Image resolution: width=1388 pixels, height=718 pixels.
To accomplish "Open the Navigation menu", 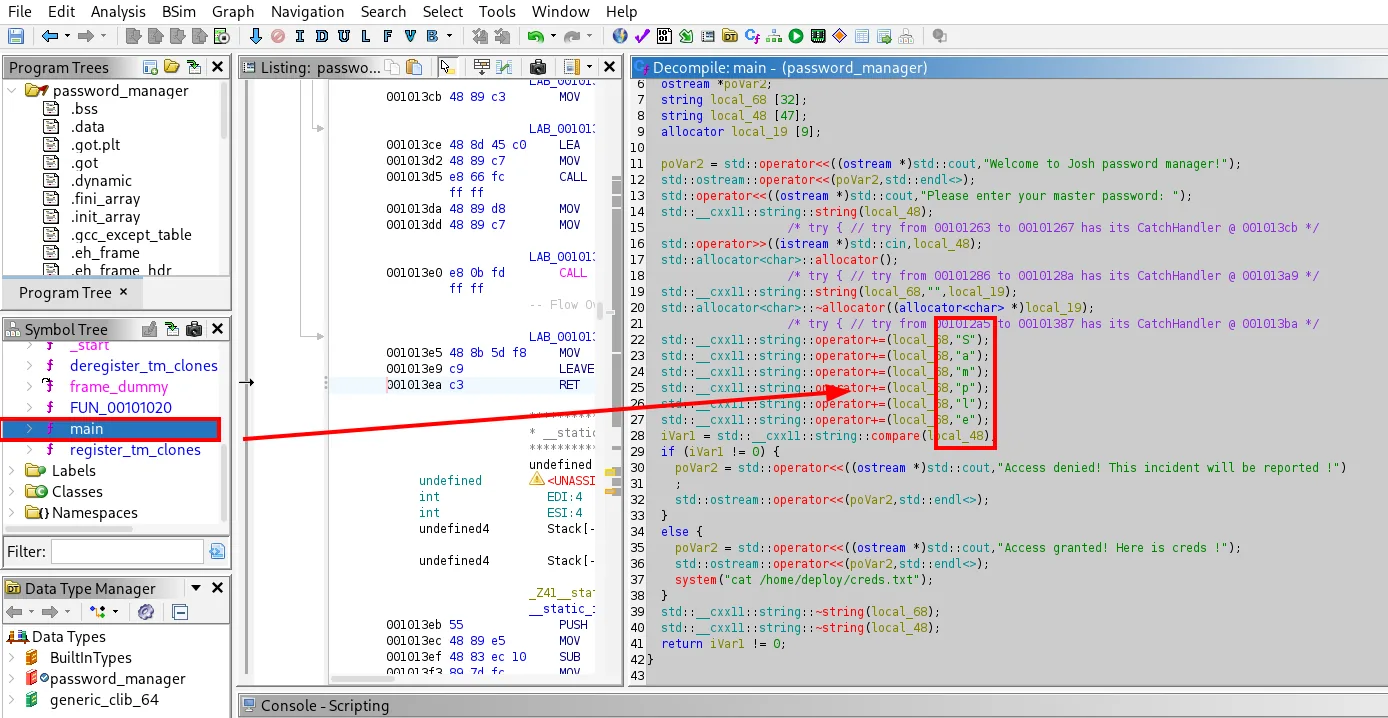I will [308, 12].
